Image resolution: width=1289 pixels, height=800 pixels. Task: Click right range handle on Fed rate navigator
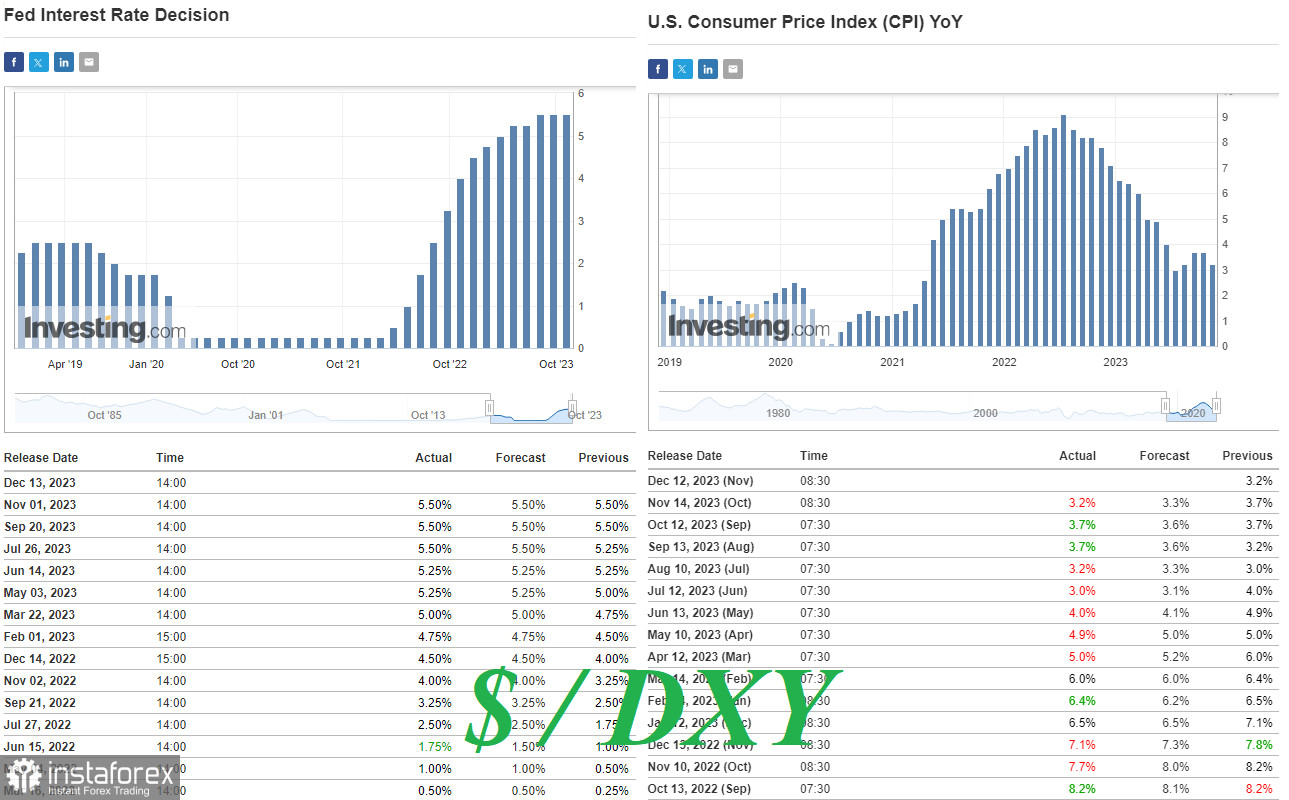click(573, 407)
